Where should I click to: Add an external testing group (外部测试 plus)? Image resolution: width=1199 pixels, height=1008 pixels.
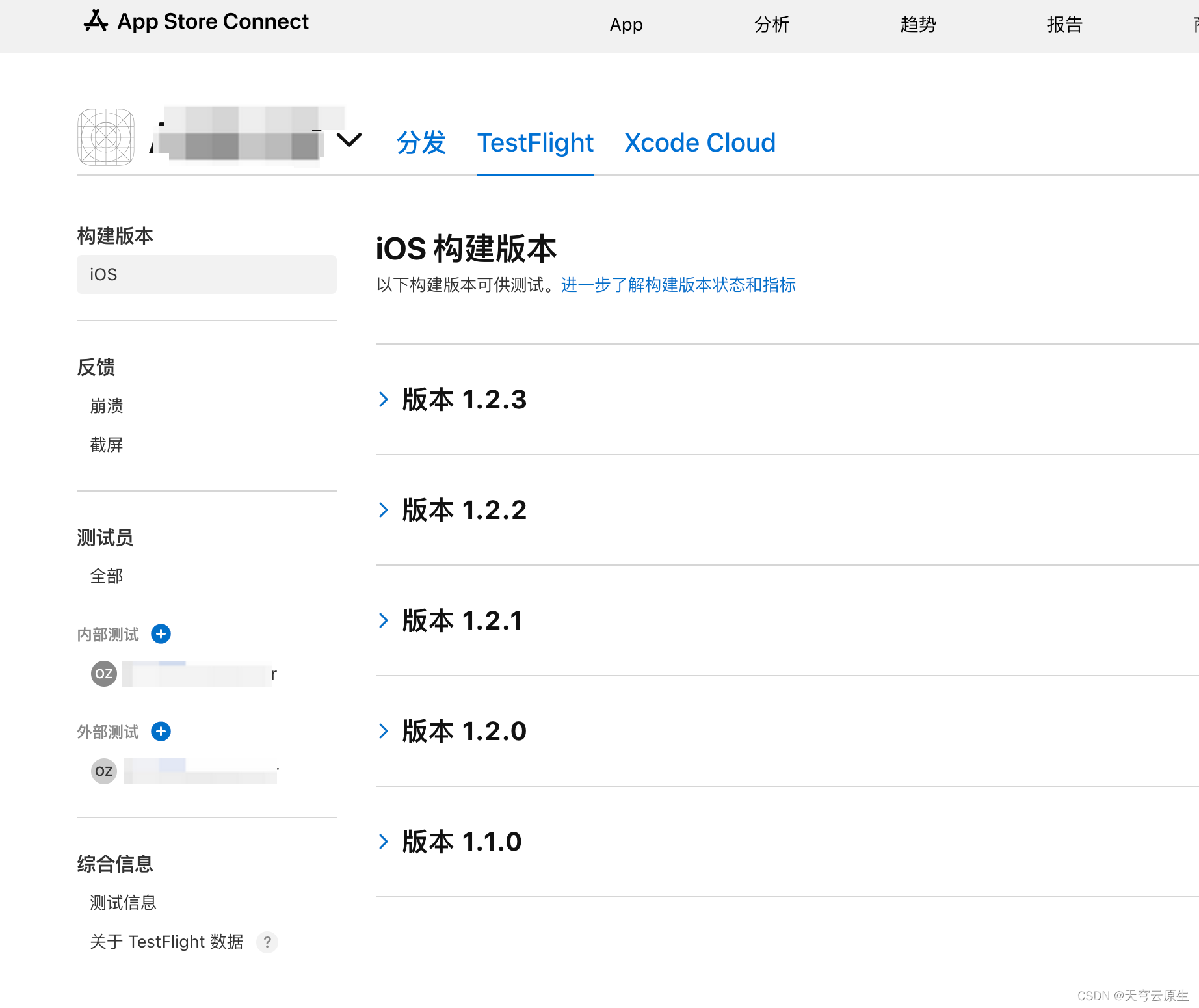point(161,731)
